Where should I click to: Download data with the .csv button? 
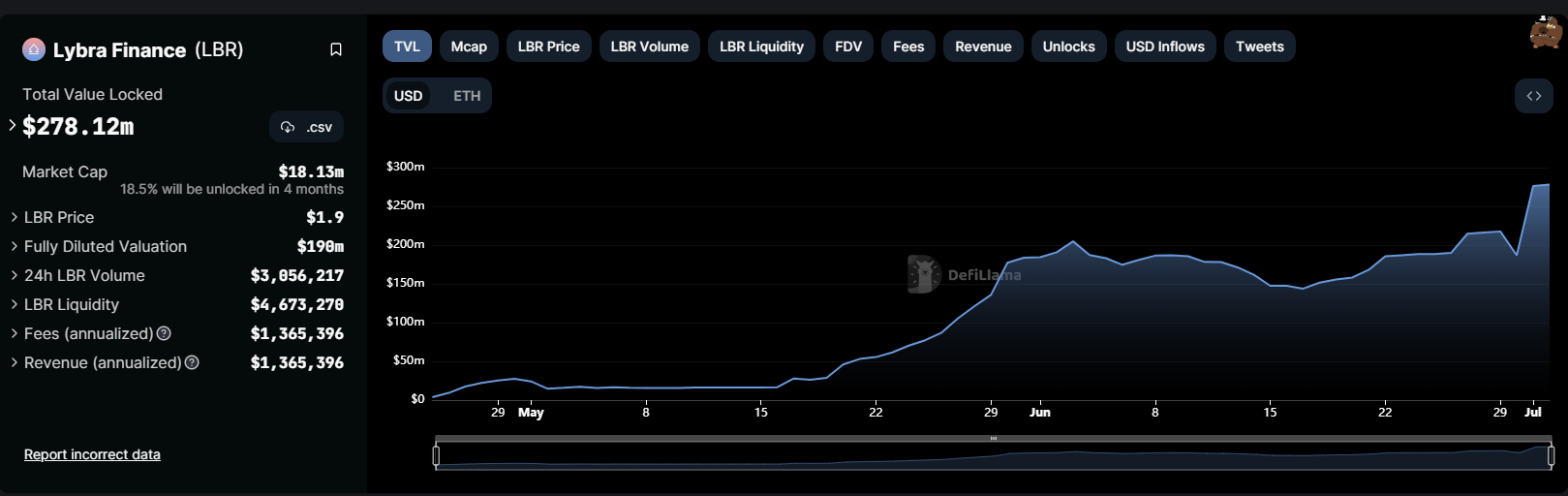pos(306,127)
